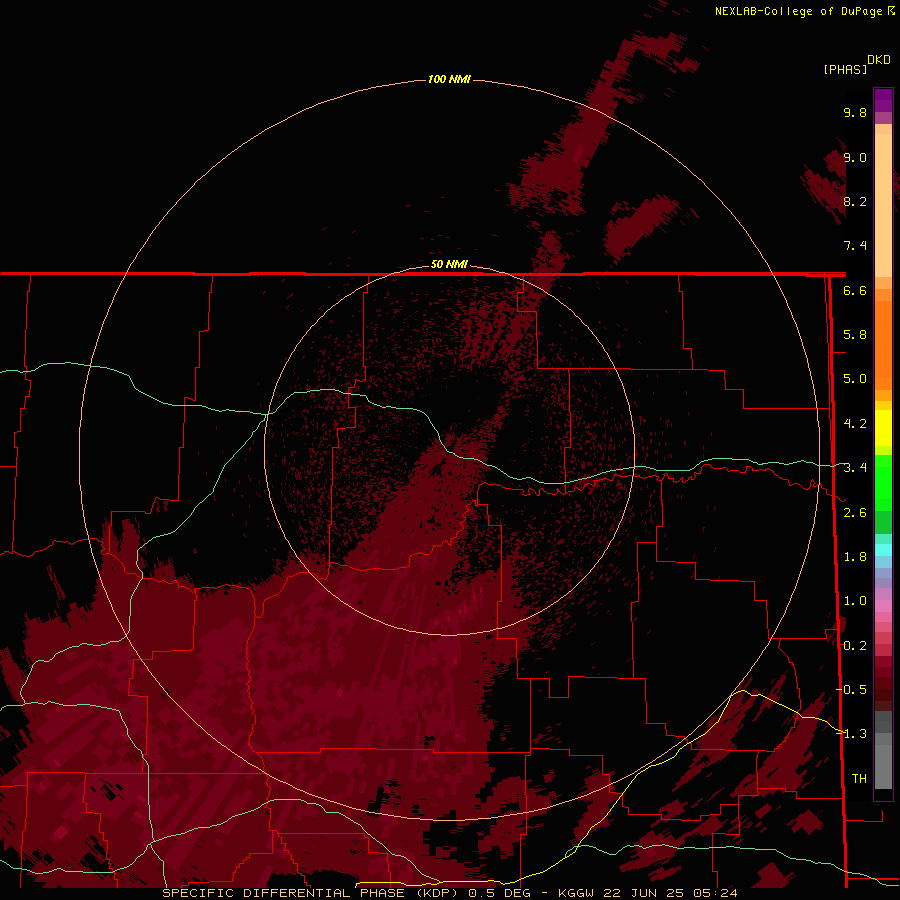900x900 pixels.
Task: Click the 1.8 legend value
Action: click(855, 557)
